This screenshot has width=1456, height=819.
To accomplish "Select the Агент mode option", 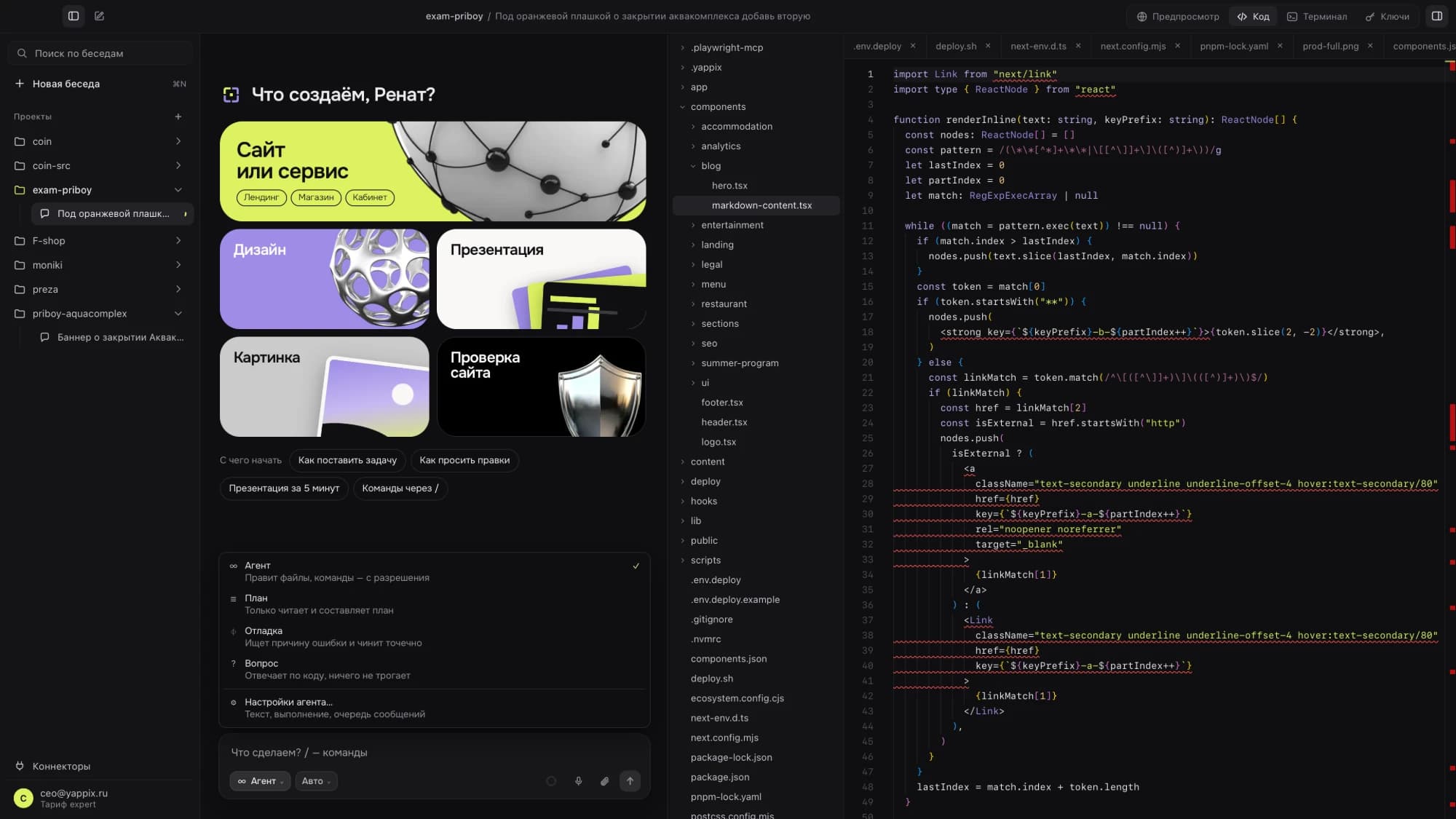I will [434, 571].
